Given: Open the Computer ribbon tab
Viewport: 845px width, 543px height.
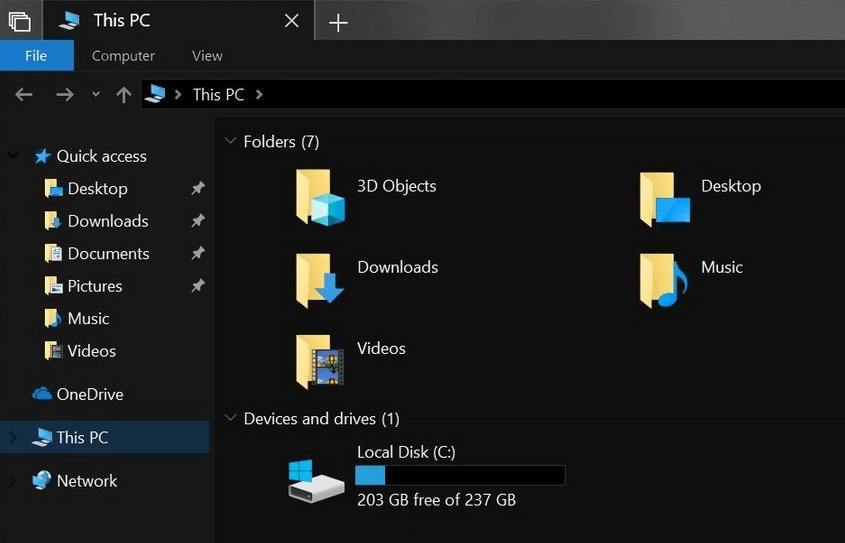Looking at the screenshot, I should tap(123, 55).
